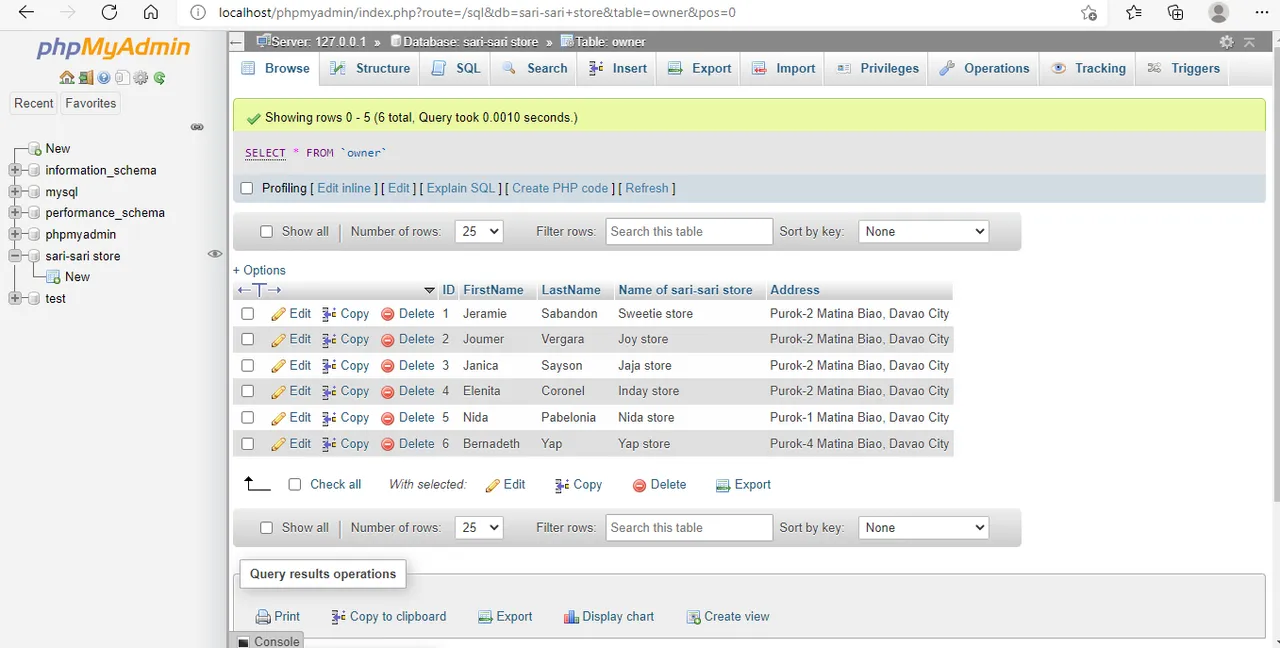Screen dimensions: 1280x648
Task: Open browser favorites list icon
Action: (x=1133, y=13)
